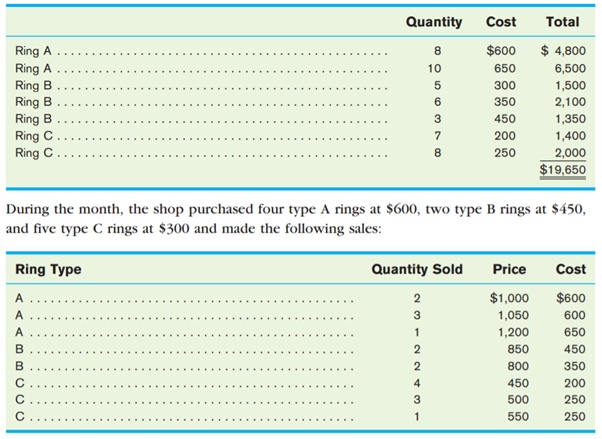Image resolution: width=602 pixels, height=439 pixels.
Task: Click the $4,800 total cell
Action: pyautogui.click(x=565, y=50)
